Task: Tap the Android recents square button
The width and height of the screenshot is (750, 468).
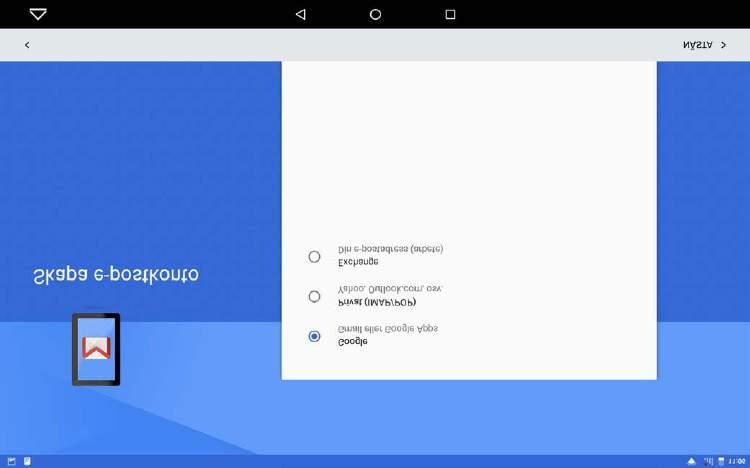Action: click(450, 14)
